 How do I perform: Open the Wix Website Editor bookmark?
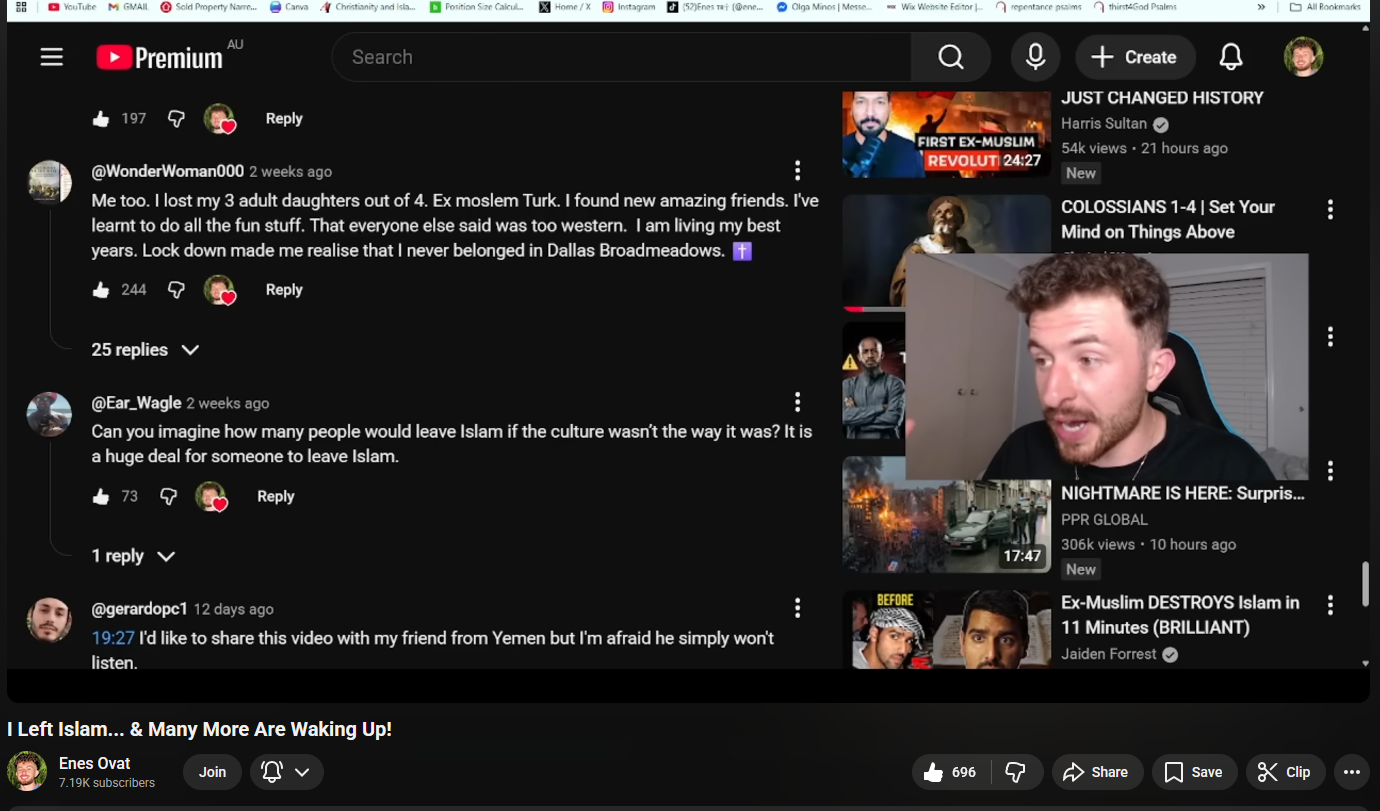935,7
